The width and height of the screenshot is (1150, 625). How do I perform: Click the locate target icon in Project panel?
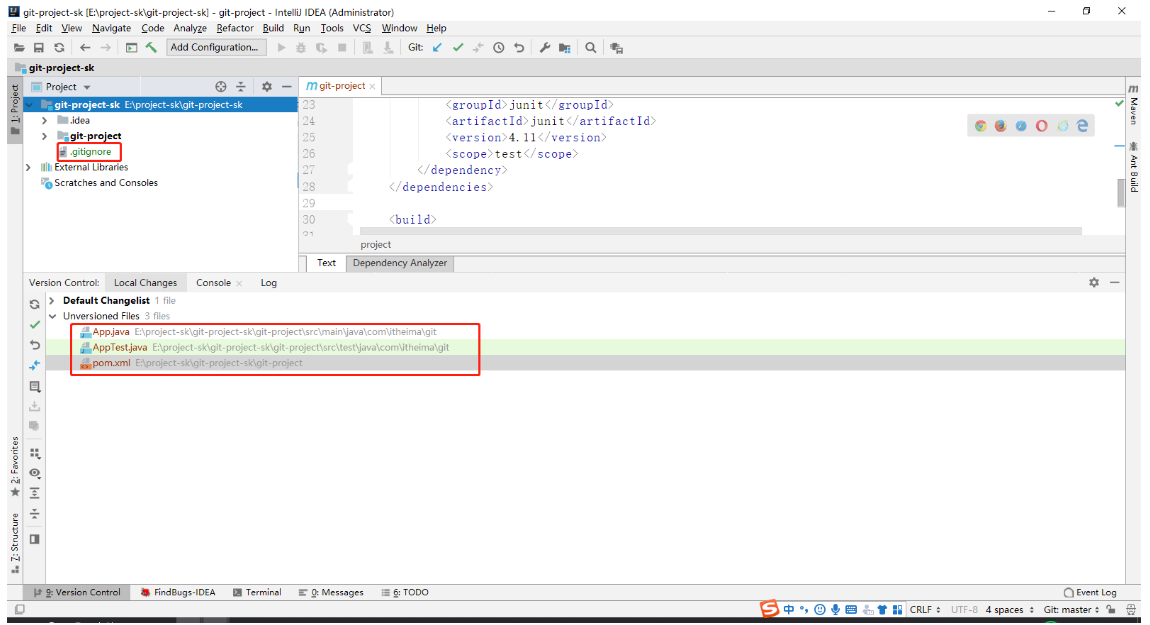(221, 87)
